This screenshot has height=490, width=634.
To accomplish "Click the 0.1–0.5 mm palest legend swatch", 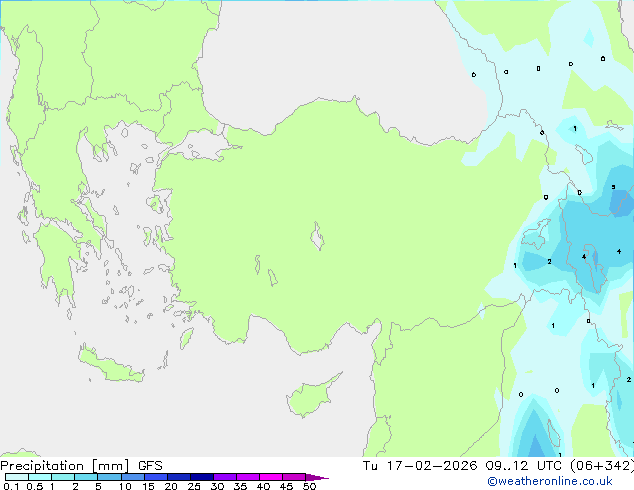I will pos(17,477).
